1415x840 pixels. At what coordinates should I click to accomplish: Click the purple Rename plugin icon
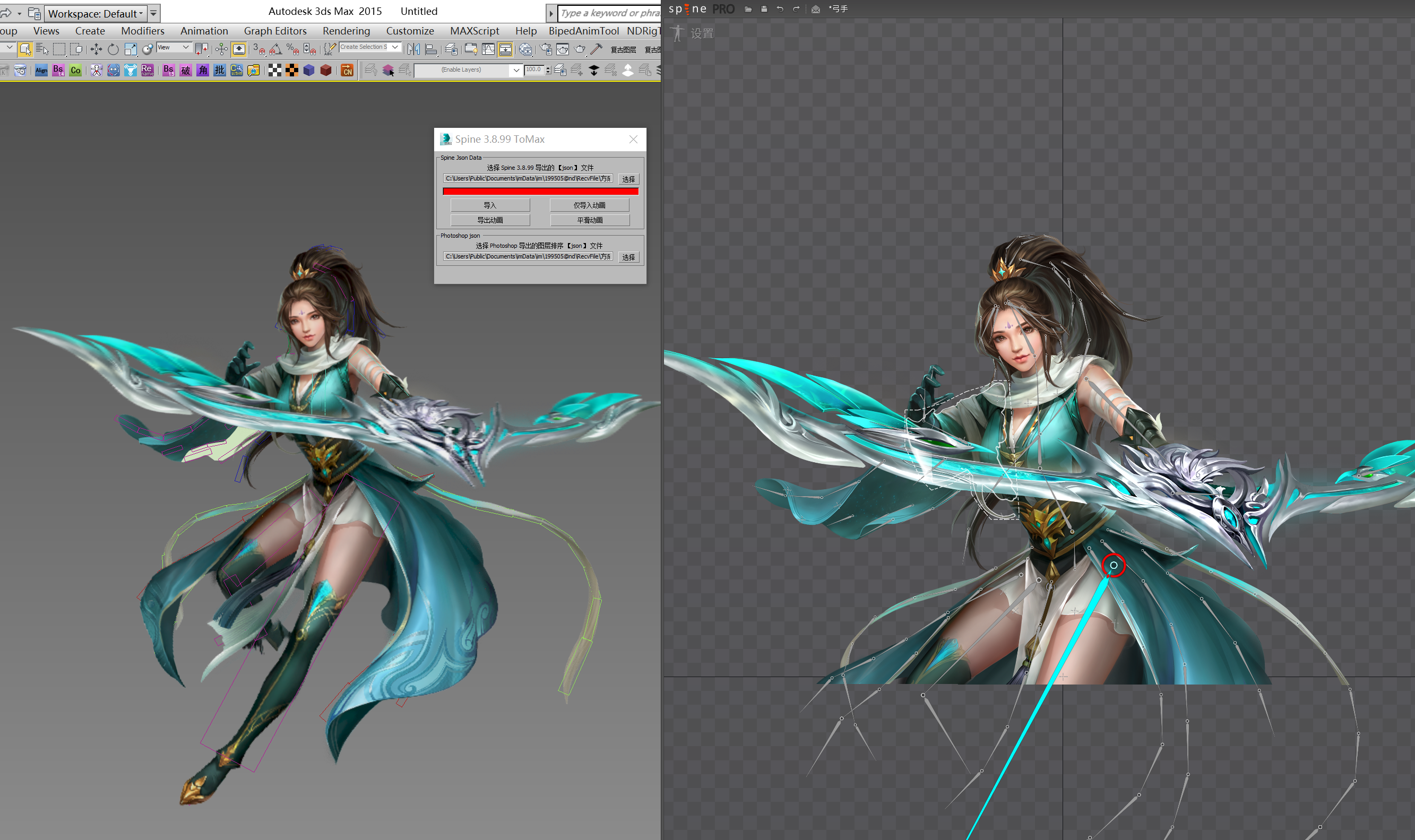point(147,71)
